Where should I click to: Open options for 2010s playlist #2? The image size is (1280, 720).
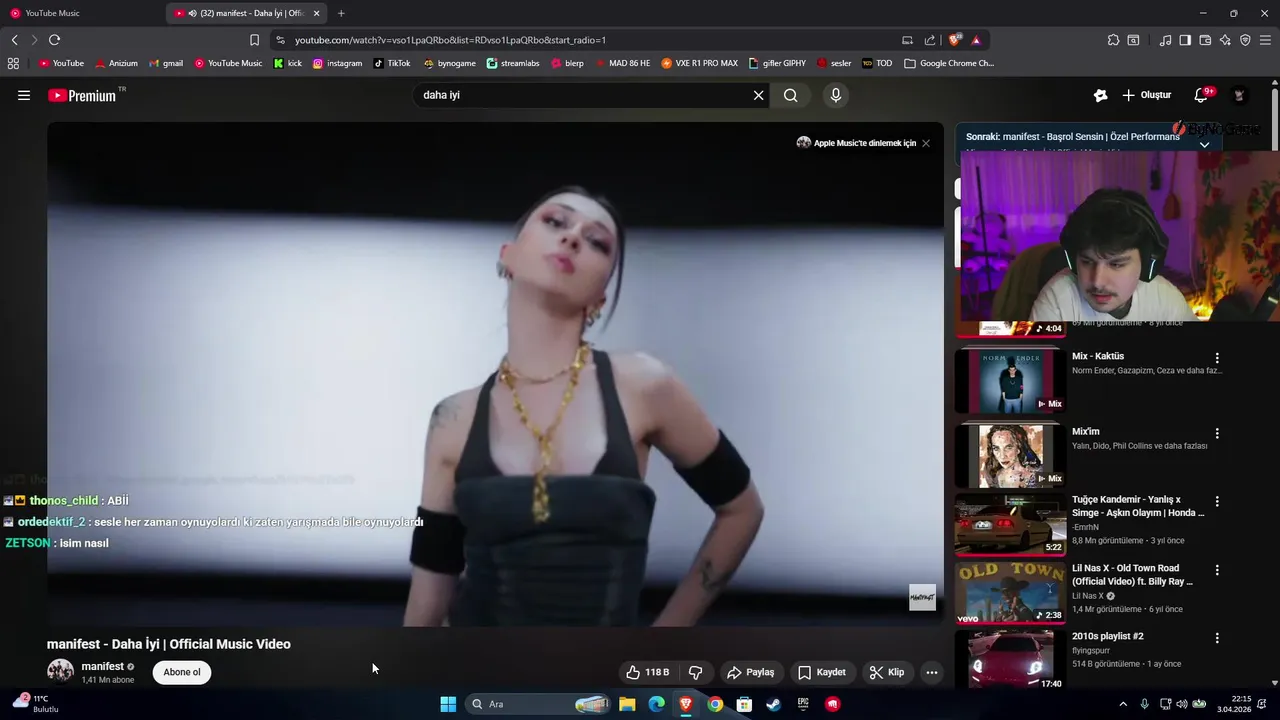[x=1217, y=638]
